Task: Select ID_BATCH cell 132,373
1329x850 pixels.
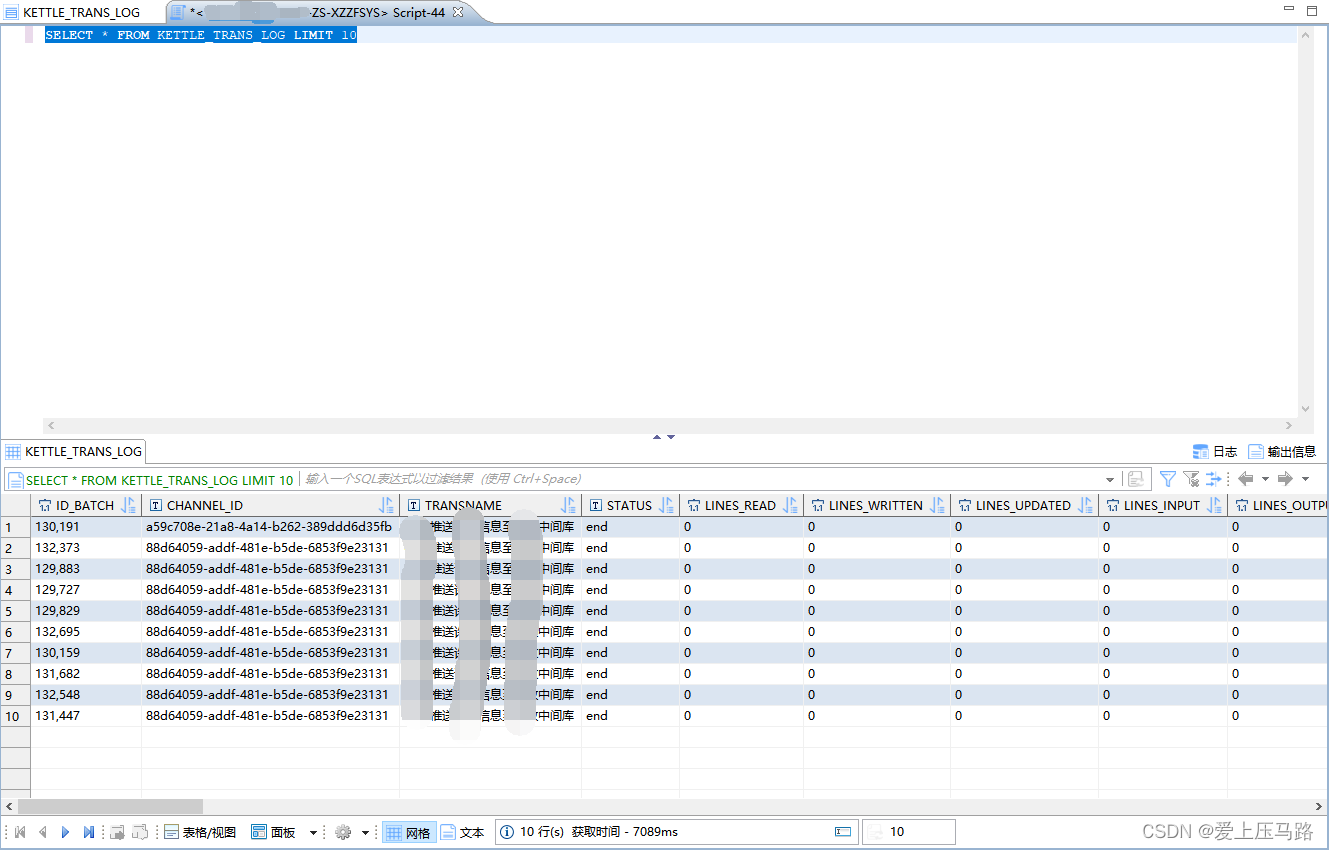Action: click(86, 548)
